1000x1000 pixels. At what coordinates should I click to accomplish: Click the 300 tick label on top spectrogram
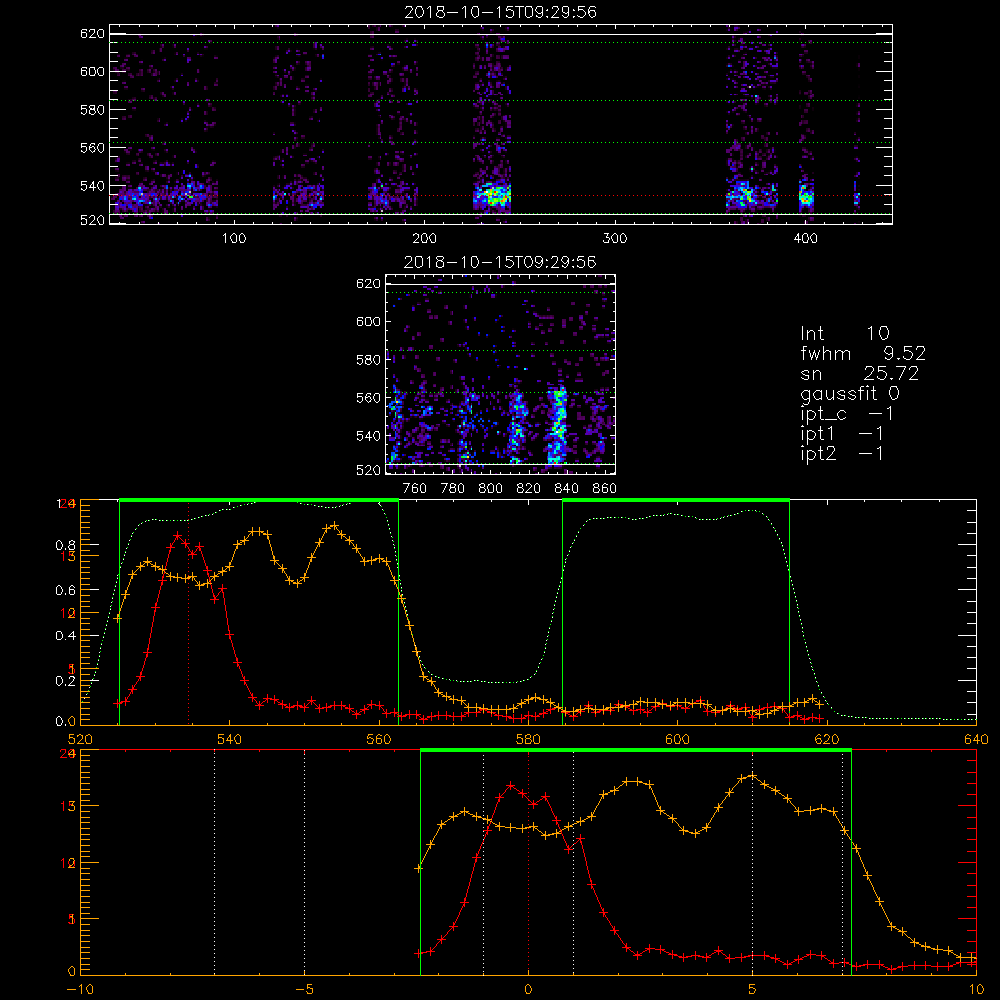tap(615, 239)
